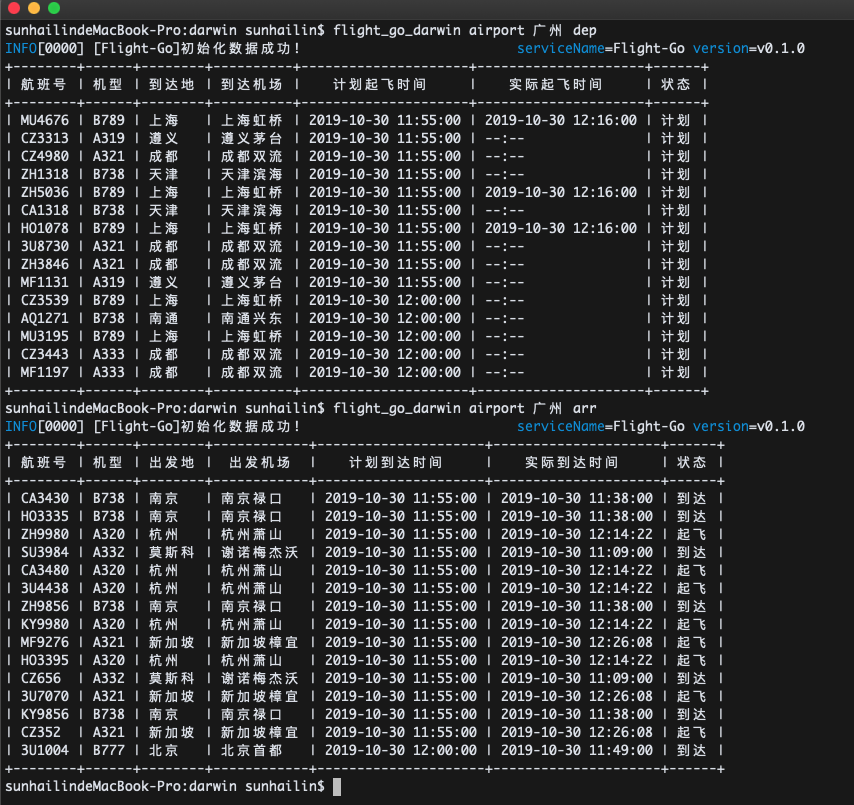Viewport: 854px width, 805px height.
Task: Select flight number MU3195
Action: click(45, 336)
